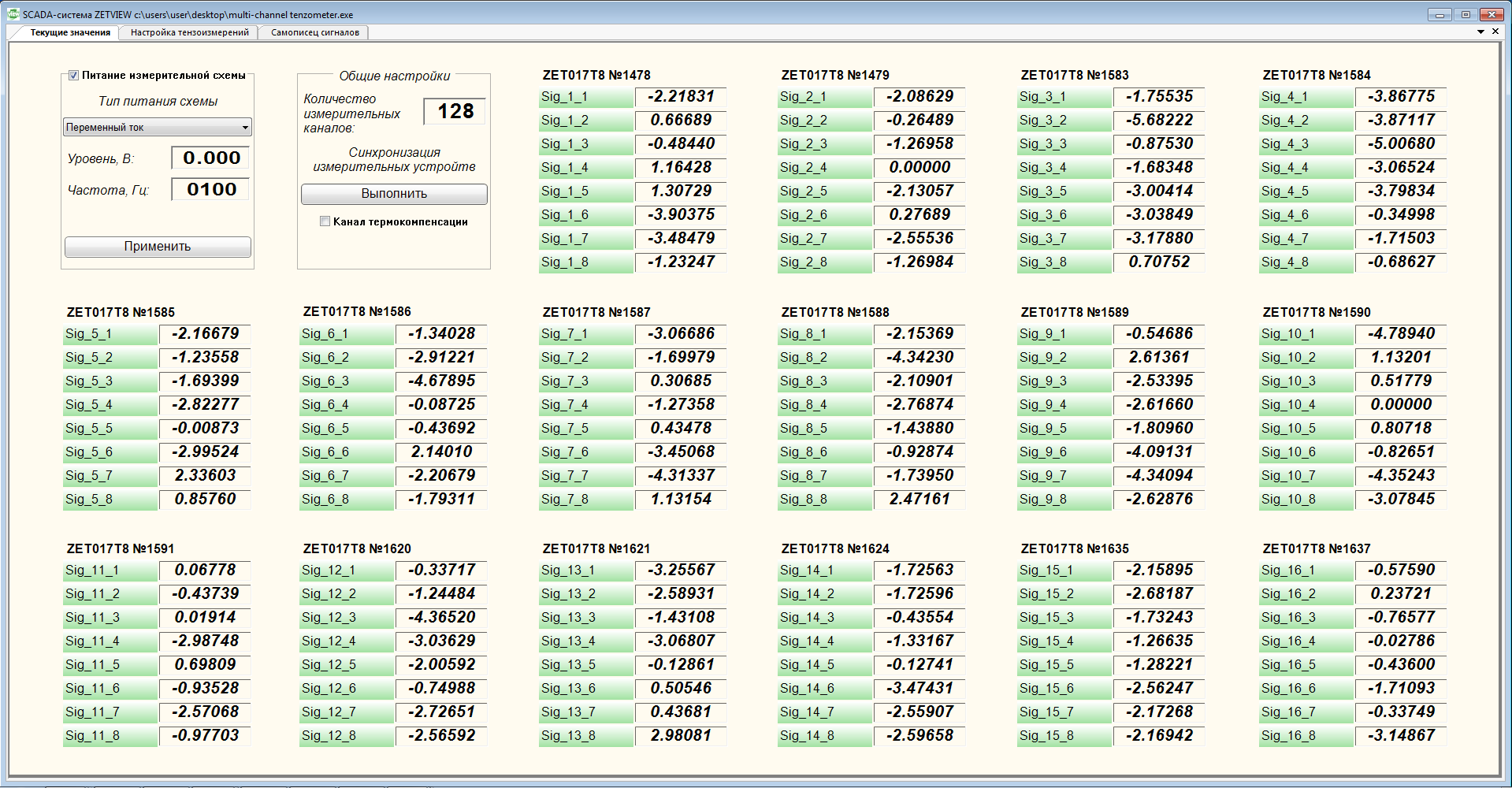1512x788 pixels.
Task: Select the Sig_11_5 channel label
Action: point(111,665)
